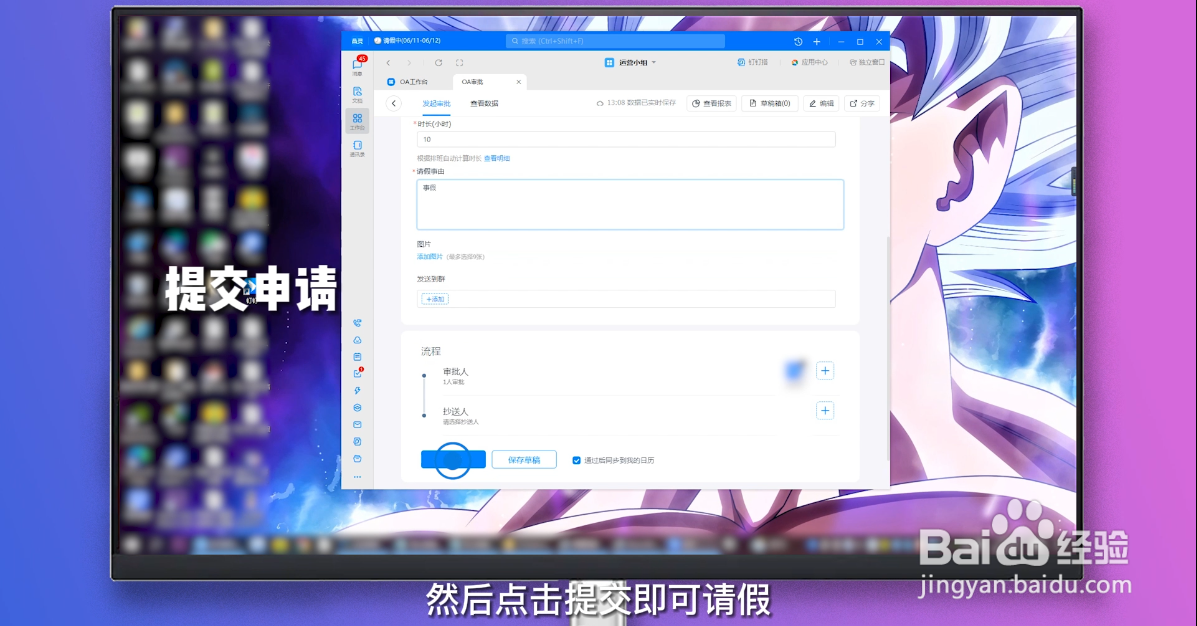This screenshot has height=626, width=1197.
Task: Expand the 运营小组 organization dropdown
Action: [631, 63]
